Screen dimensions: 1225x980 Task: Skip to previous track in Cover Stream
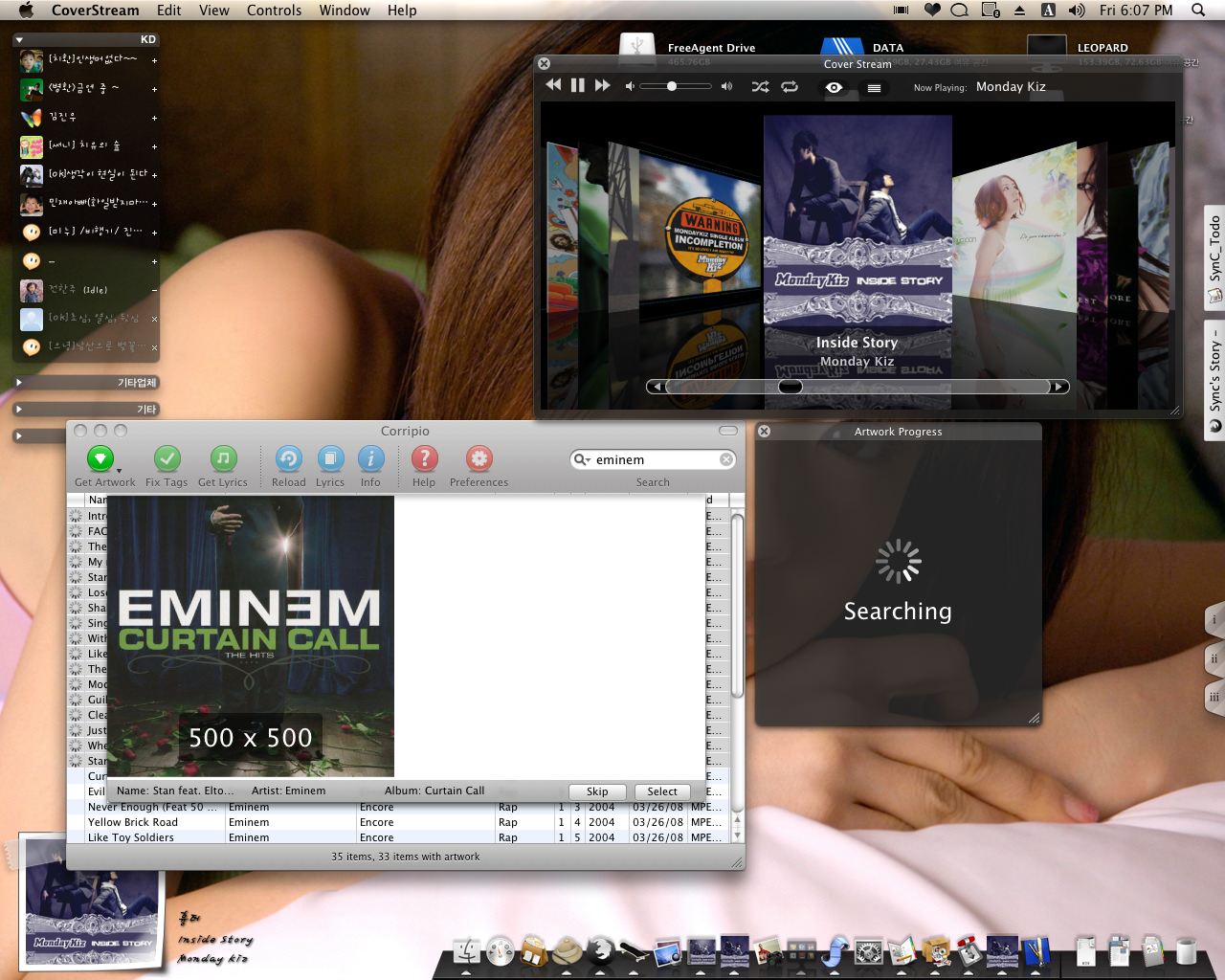553,85
